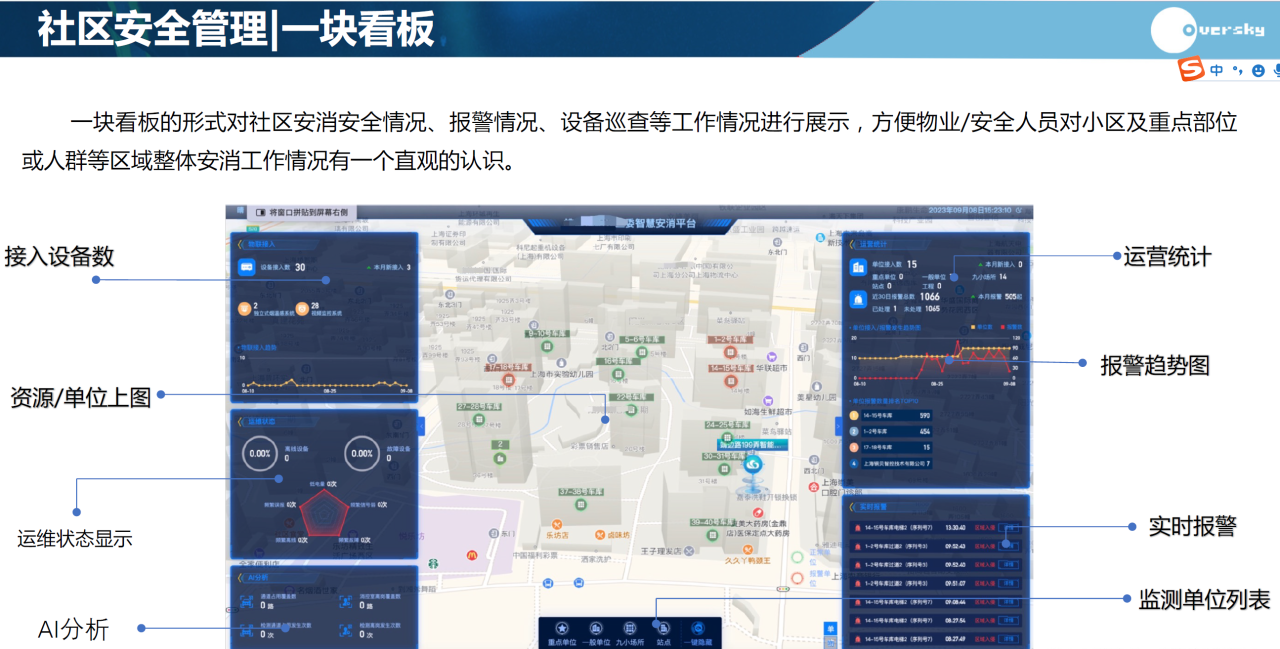
Task: Toggle Sogou 中 Chinese/English input mode
Action: (1217, 71)
